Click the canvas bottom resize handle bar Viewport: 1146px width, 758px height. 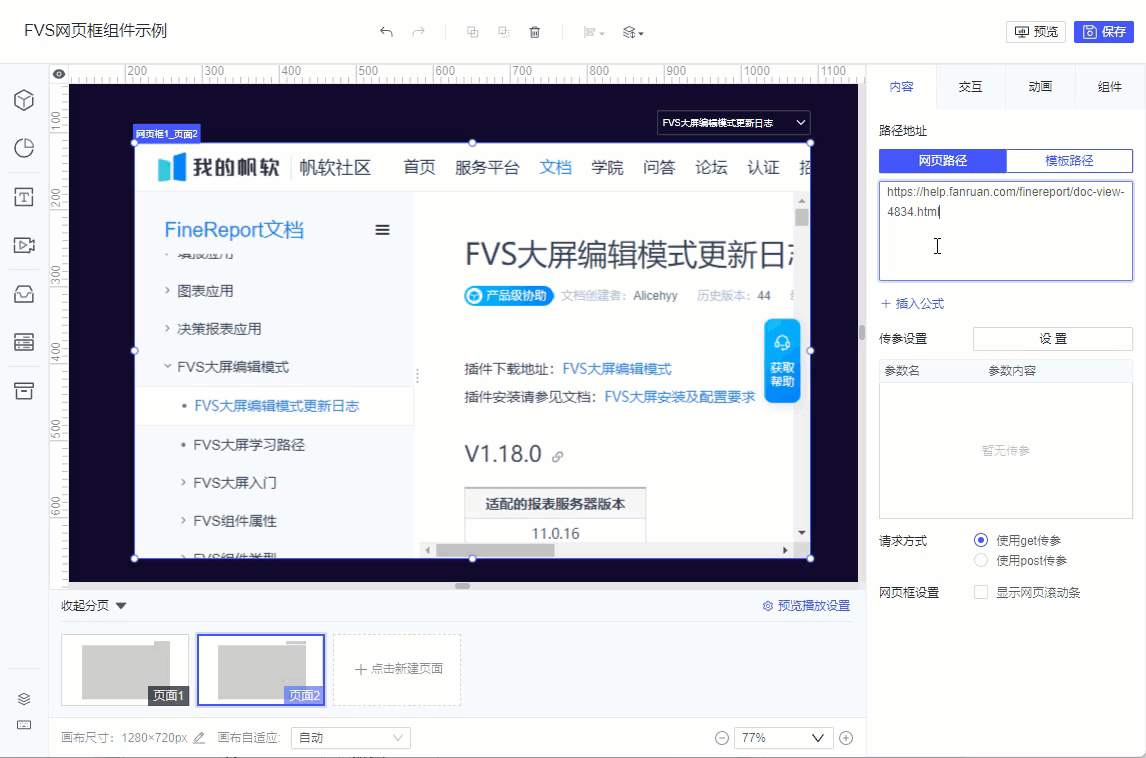pyautogui.click(x=462, y=585)
